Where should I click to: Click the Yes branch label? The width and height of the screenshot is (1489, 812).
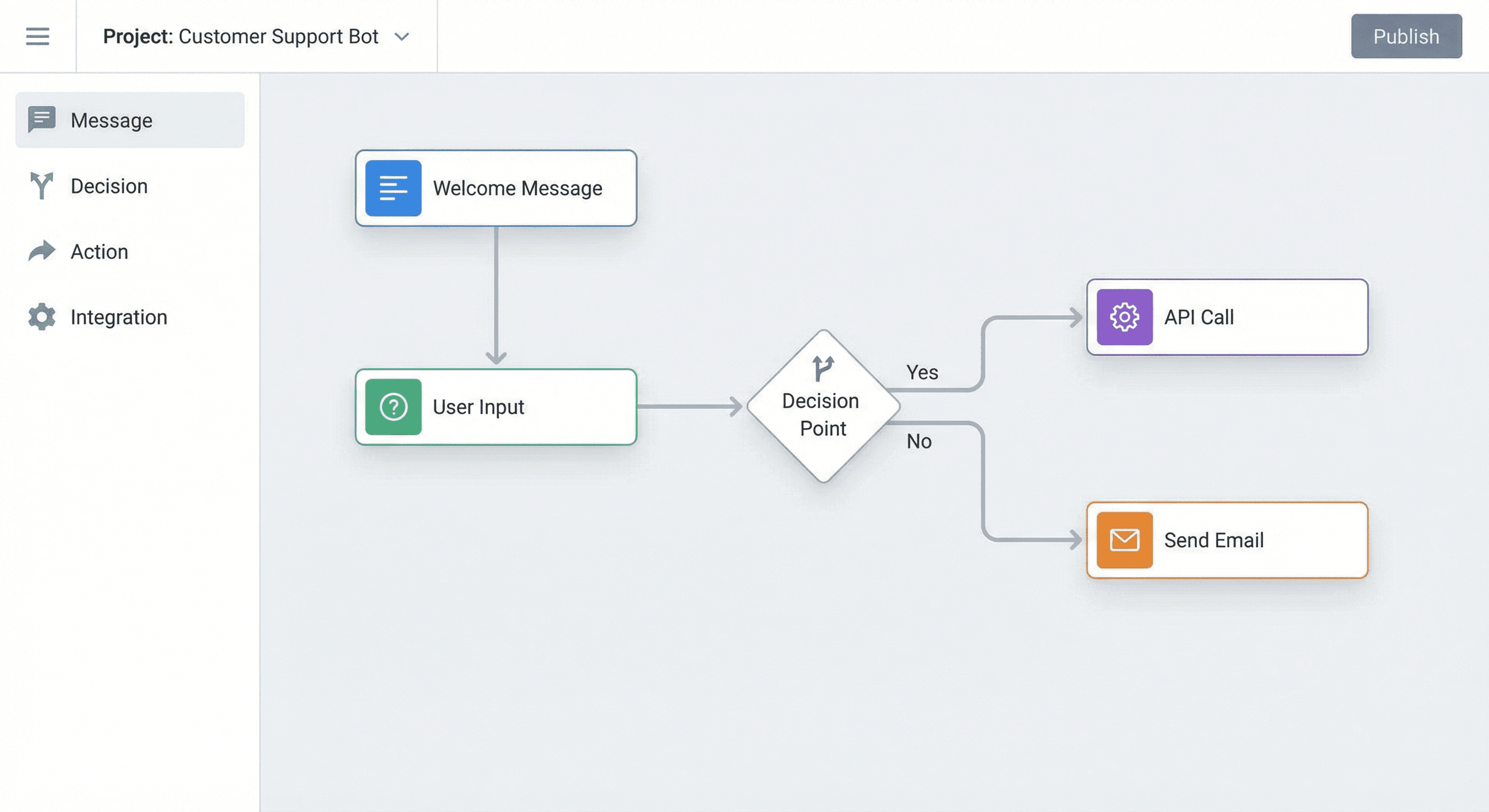click(x=923, y=372)
